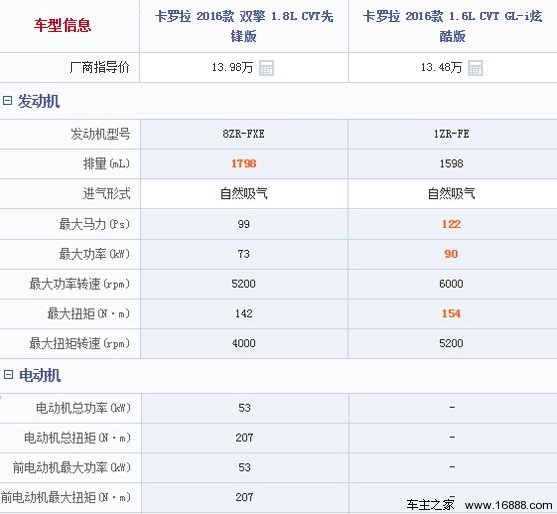This screenshot has height=514, width=557.
Task: Open calculator icon beside 13.98万 price
Action: coord(266,68)
